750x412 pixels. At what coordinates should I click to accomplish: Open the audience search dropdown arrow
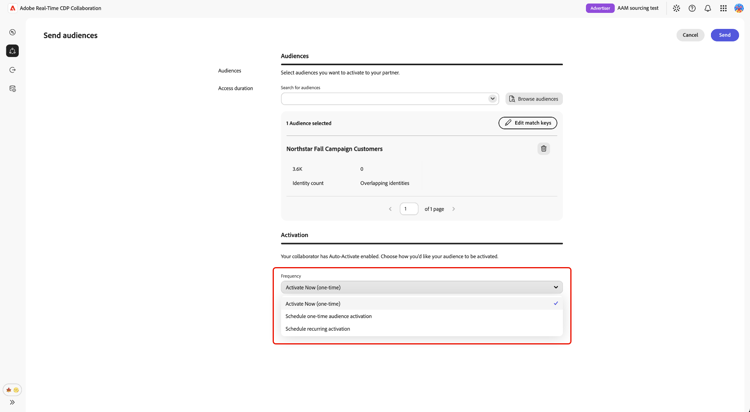(x=492, y=99)
